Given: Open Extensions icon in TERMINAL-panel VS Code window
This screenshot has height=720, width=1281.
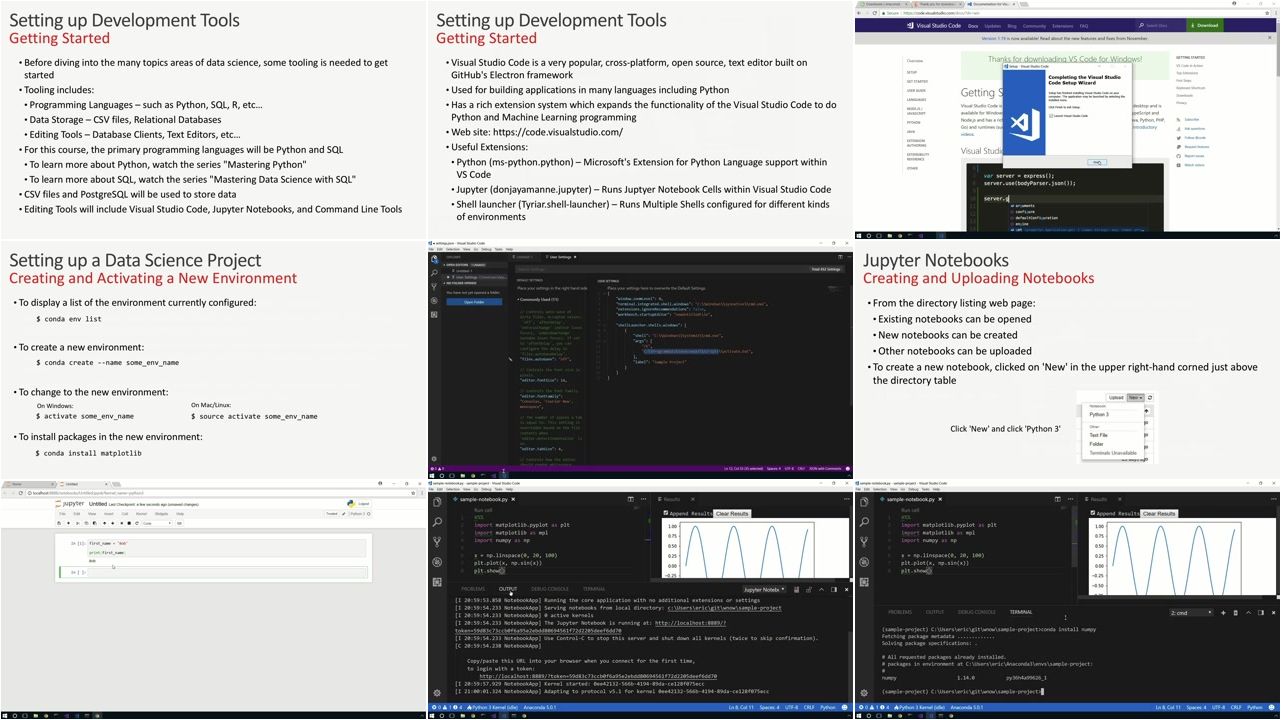Looking at the screenshot, I should pos(864,581).
